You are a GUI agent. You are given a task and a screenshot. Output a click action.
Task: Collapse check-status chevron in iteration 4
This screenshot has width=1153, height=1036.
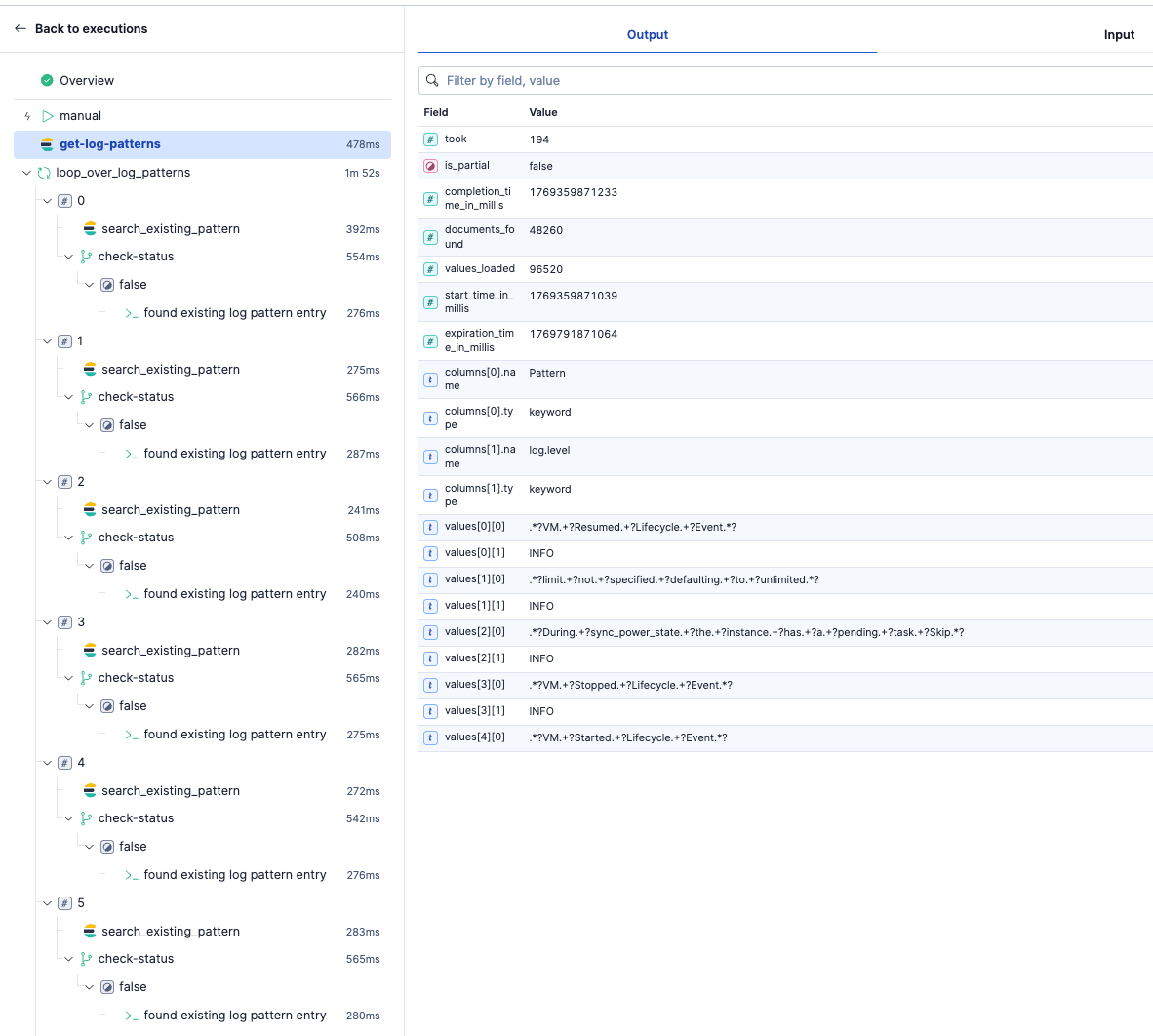pyautogui.click(x=68, y=818)
